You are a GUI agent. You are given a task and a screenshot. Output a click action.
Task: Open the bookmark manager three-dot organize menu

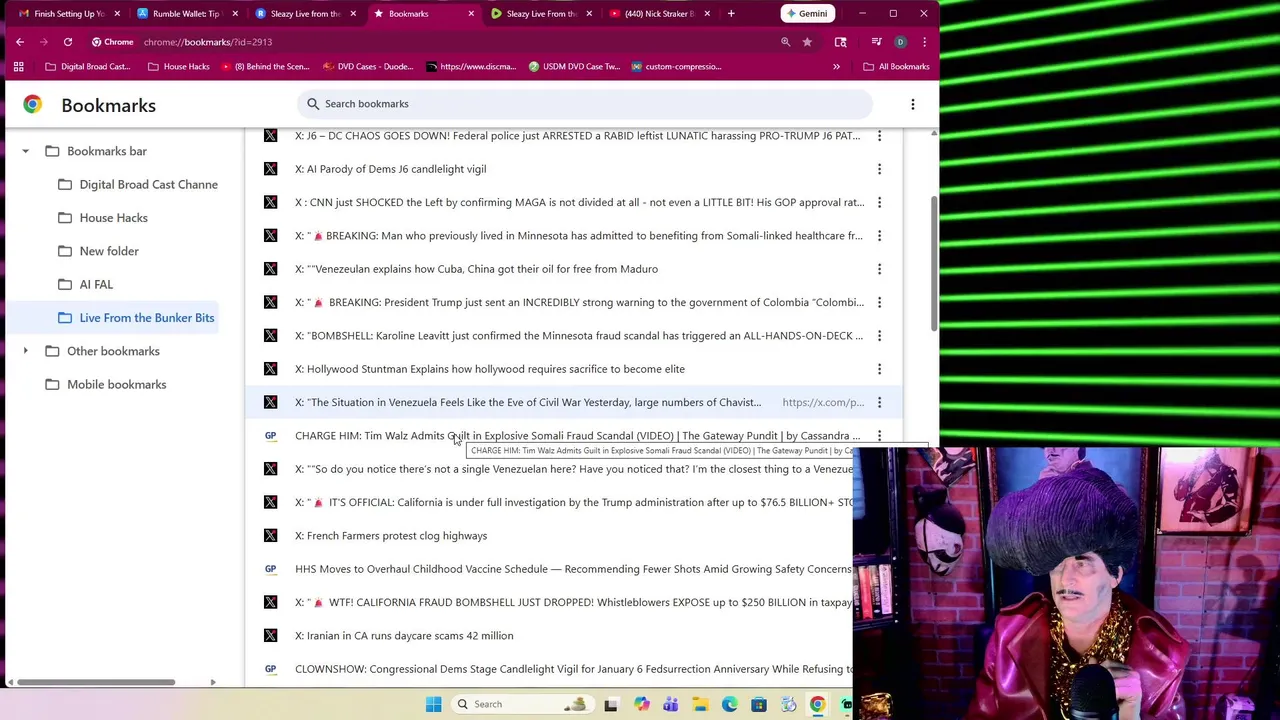(x=912, y=104)
